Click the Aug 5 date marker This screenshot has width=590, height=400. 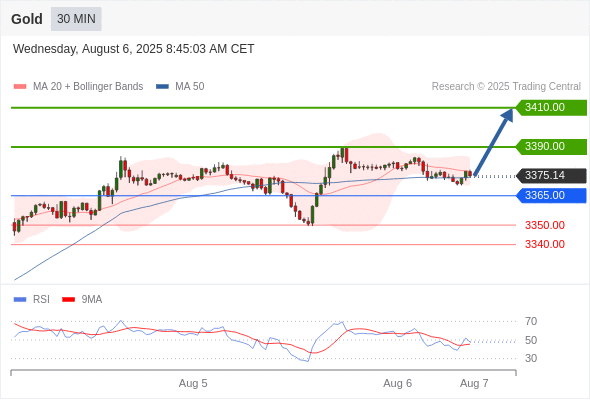pos(193,383)
